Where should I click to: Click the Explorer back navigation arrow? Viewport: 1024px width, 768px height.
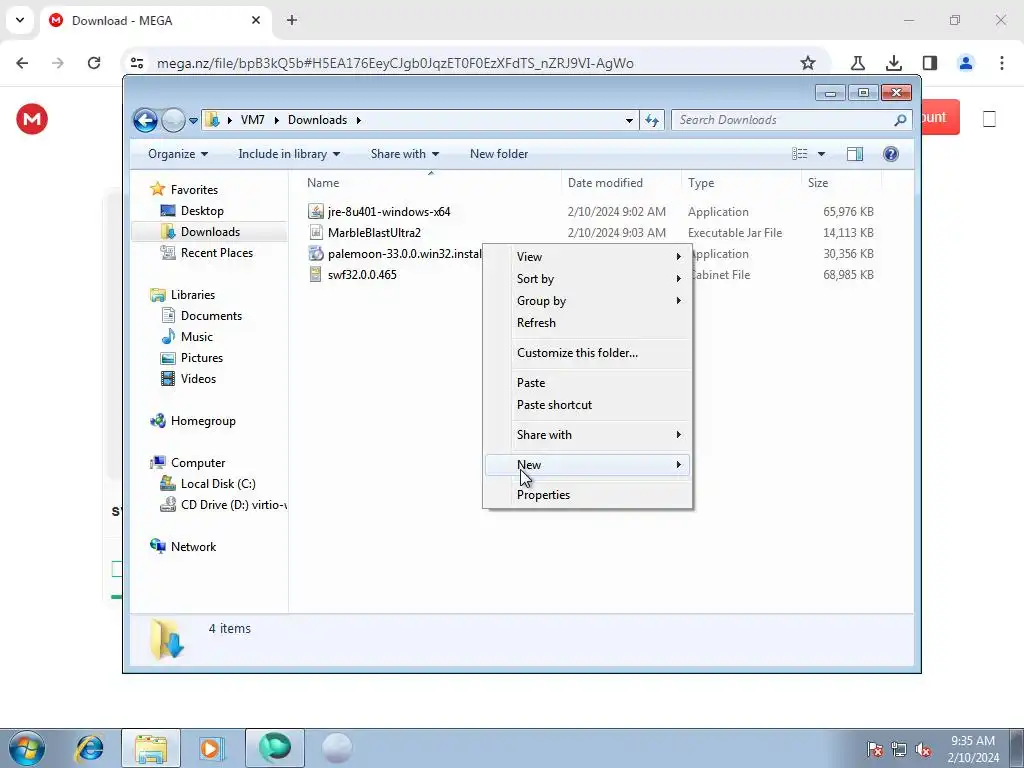coord(145,120)
